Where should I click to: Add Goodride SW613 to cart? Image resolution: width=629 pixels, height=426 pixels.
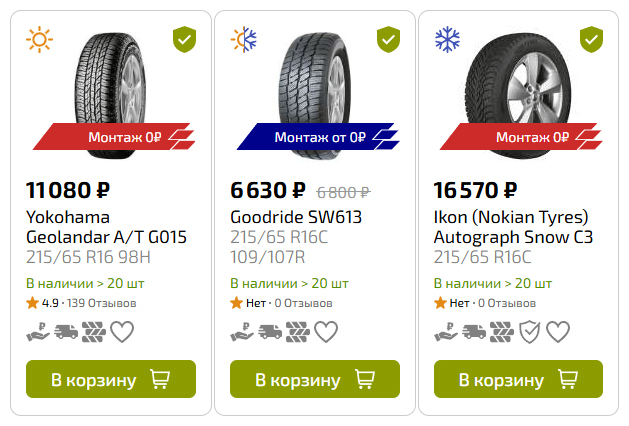315,379
